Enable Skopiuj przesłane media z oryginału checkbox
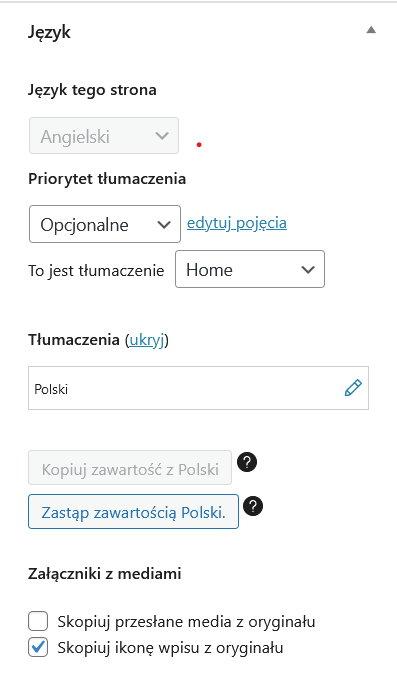 tap(38, 621)
